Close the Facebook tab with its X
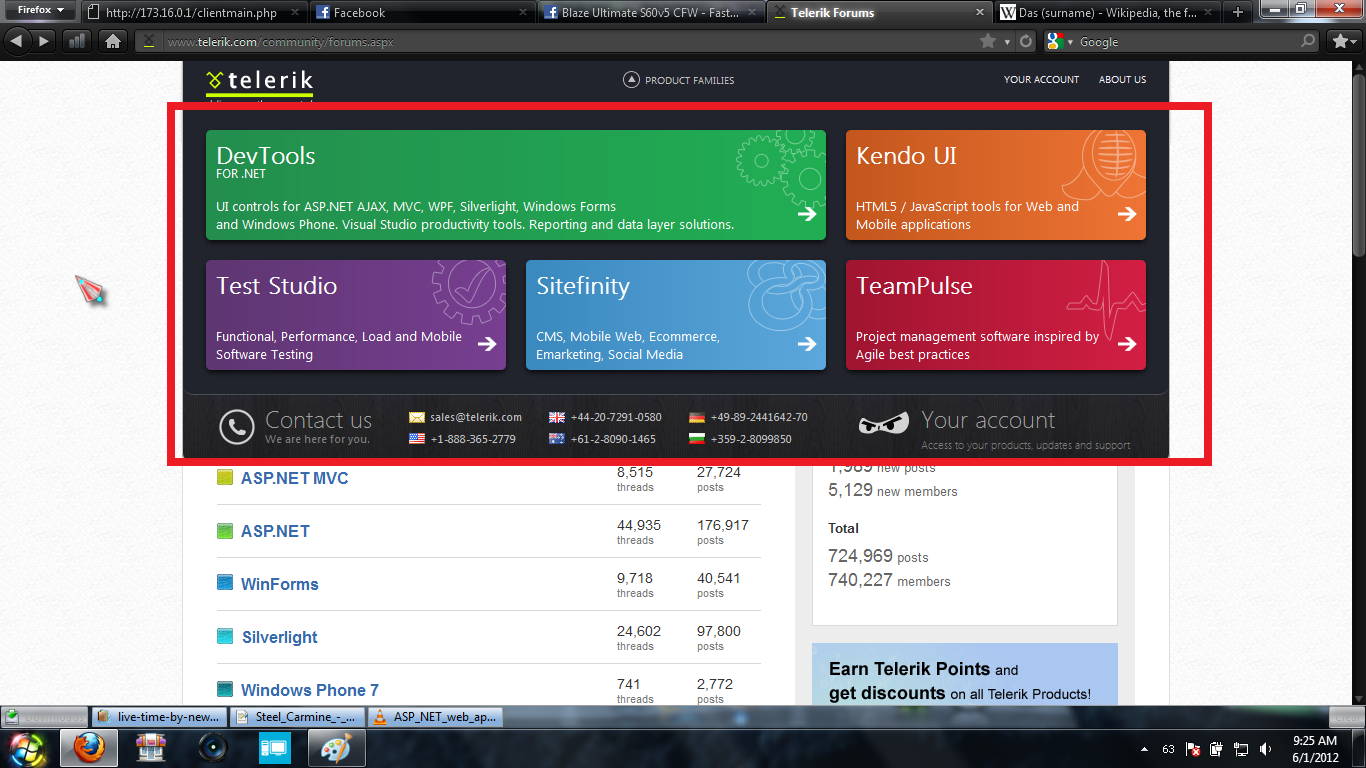1366x768 pixels. pyautogui.click(x=523, y=13)
